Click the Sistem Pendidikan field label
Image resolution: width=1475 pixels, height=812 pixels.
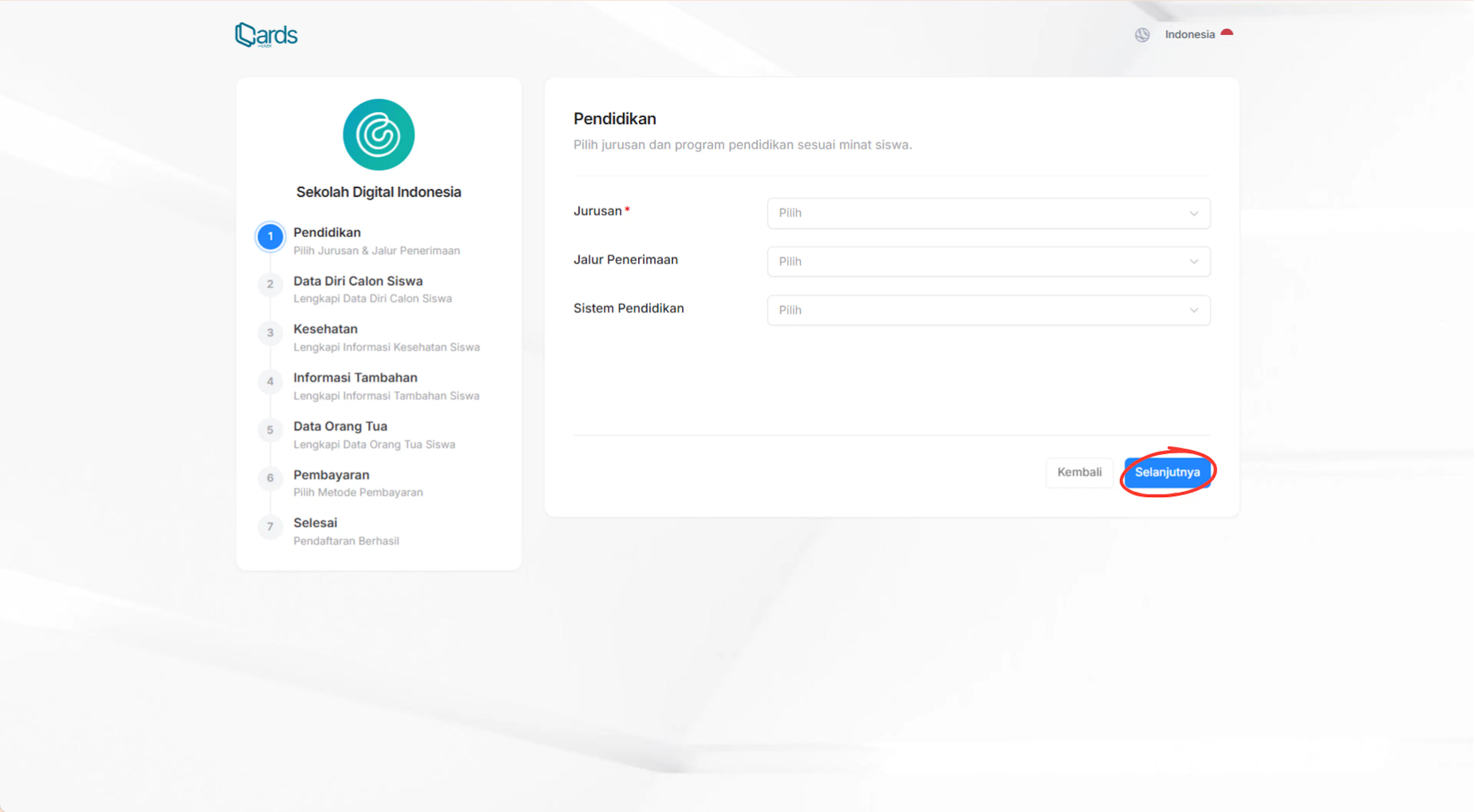[629, 309]
